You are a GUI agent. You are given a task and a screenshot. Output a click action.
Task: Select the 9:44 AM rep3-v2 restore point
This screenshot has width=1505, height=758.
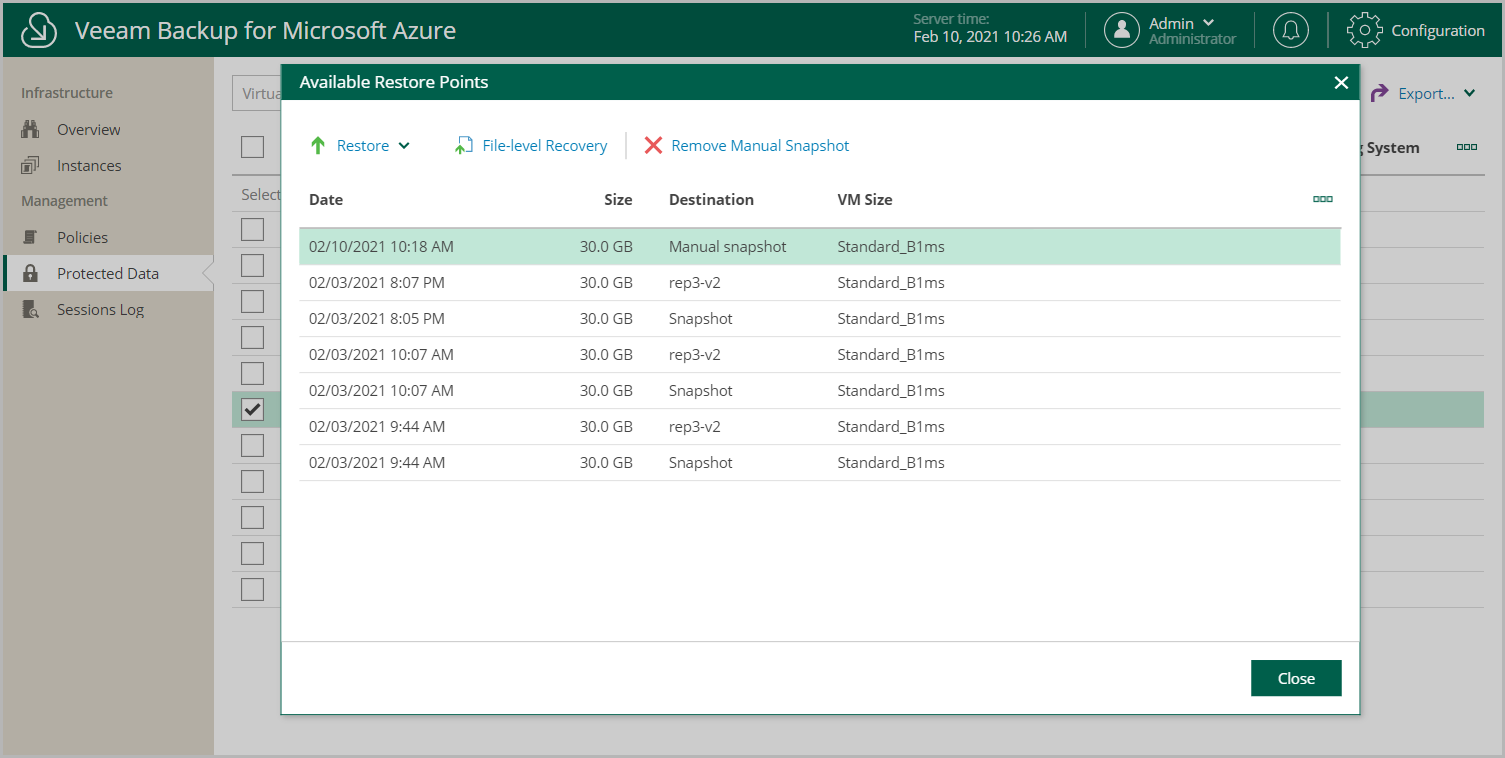coord(820,426)
